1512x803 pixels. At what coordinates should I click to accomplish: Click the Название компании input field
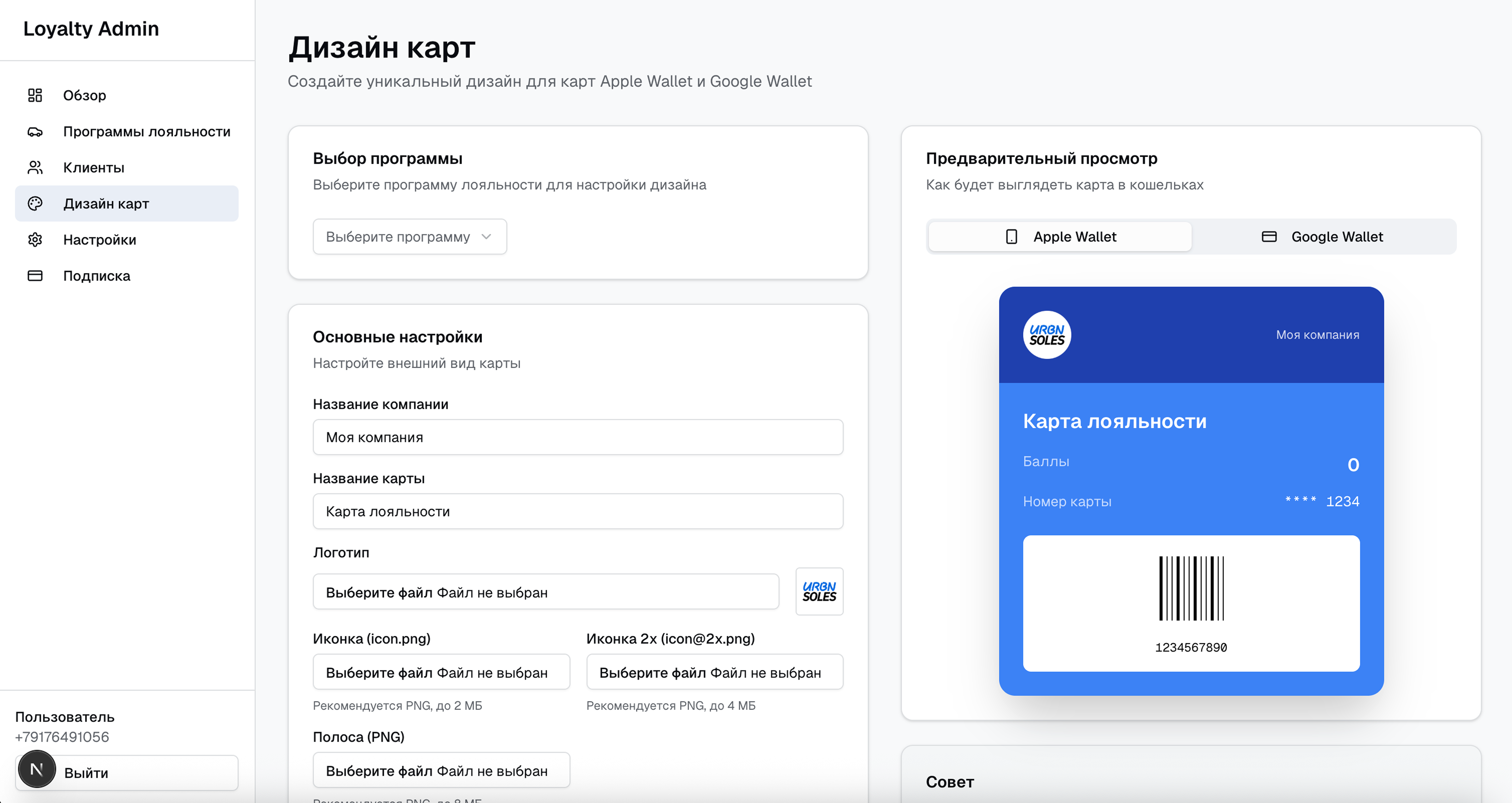click(x=578, y=437)
